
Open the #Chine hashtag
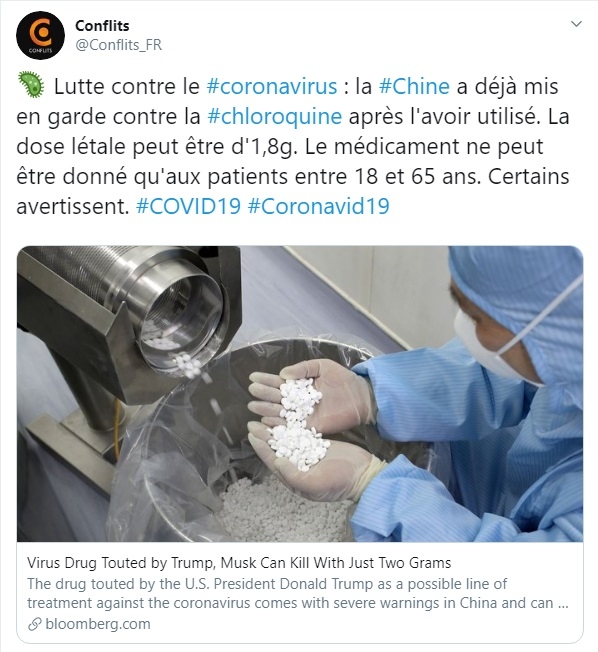pos(414,86)
